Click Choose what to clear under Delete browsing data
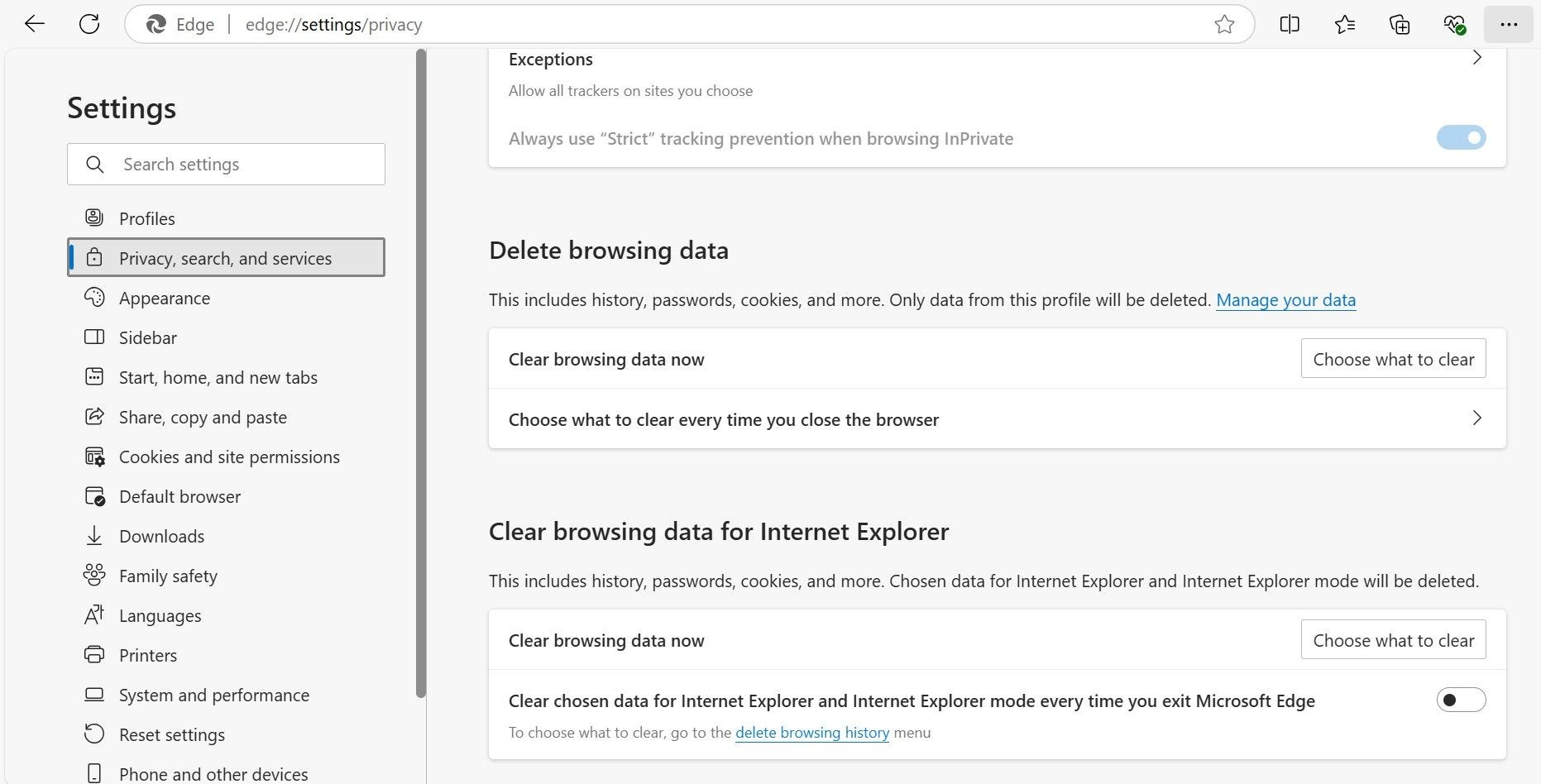 click(x=1393, y=358)
